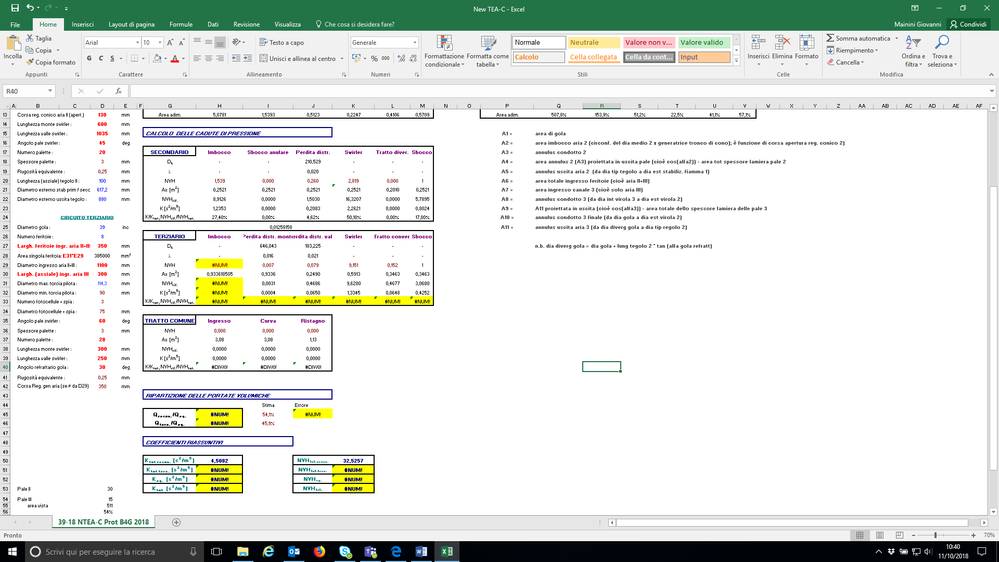This screenshot has height=562, width=999.
Task: Expand the Unisci e allinea al centro arrow
Action: coord(342,59)
